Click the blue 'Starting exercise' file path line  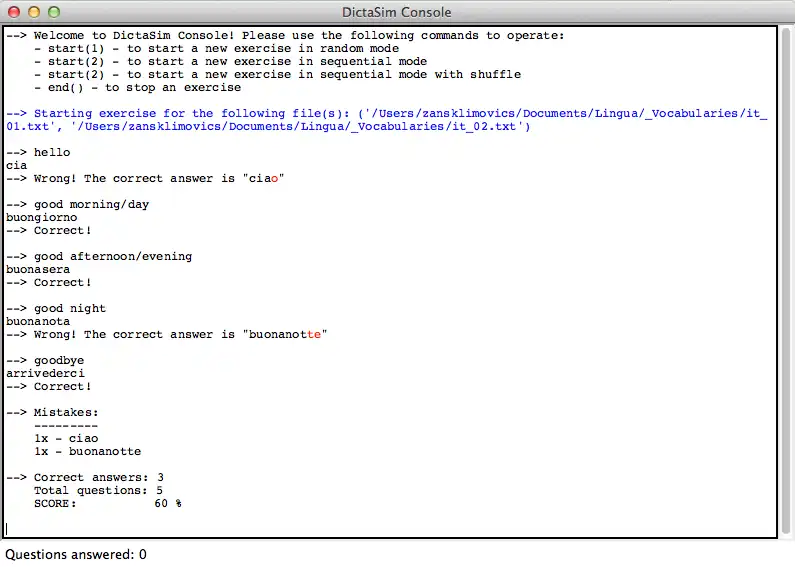tap(386, 114)
